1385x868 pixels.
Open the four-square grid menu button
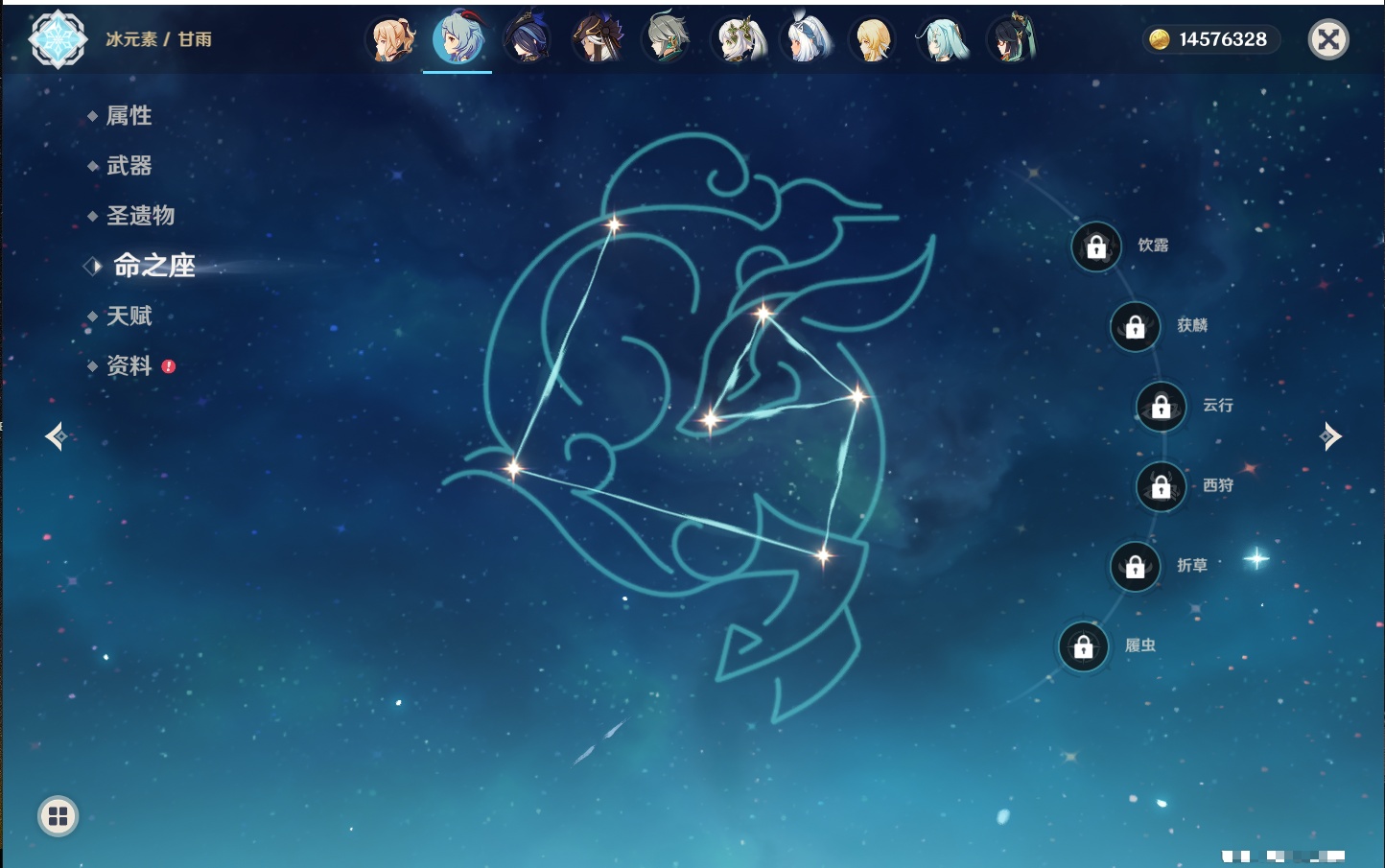pos(58,816)
